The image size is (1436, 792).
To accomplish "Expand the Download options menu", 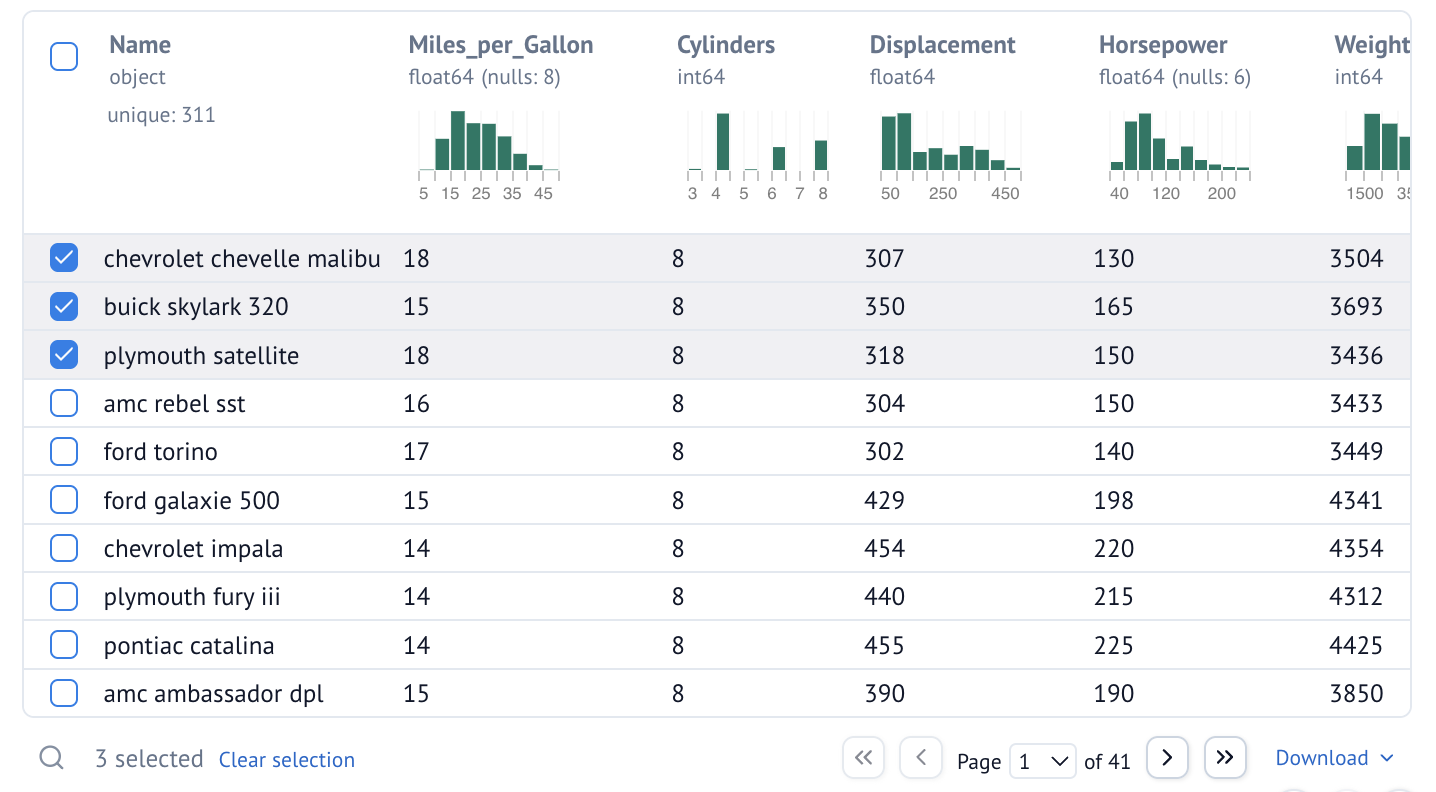I will coord(1334,758).
